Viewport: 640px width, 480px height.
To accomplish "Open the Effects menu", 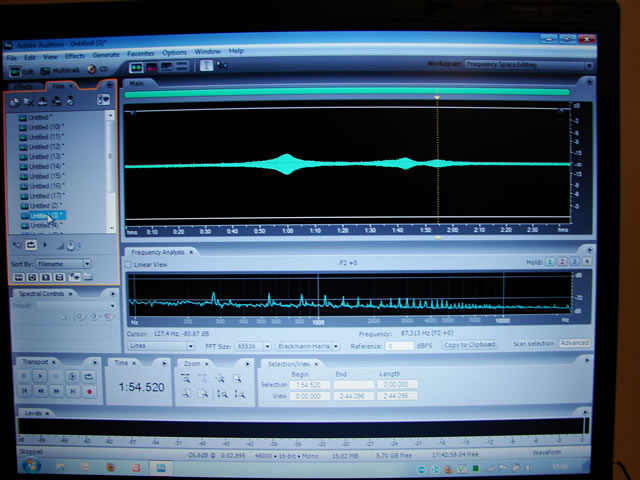I will point(75,52).
